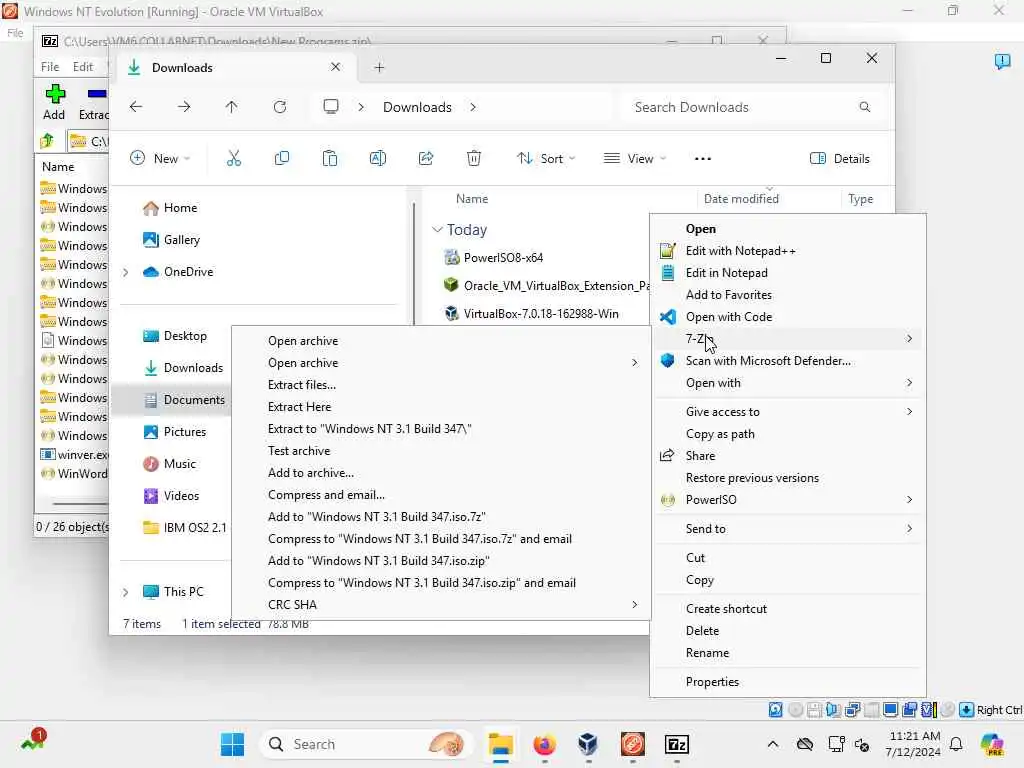The width and height of the screenshot is (1024, 768).
Task: Select Rename in context menu
Action: point(707,653)
